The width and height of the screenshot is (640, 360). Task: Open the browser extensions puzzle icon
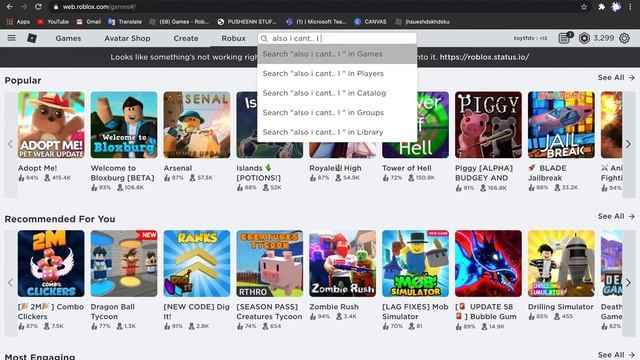click(602, 7)
